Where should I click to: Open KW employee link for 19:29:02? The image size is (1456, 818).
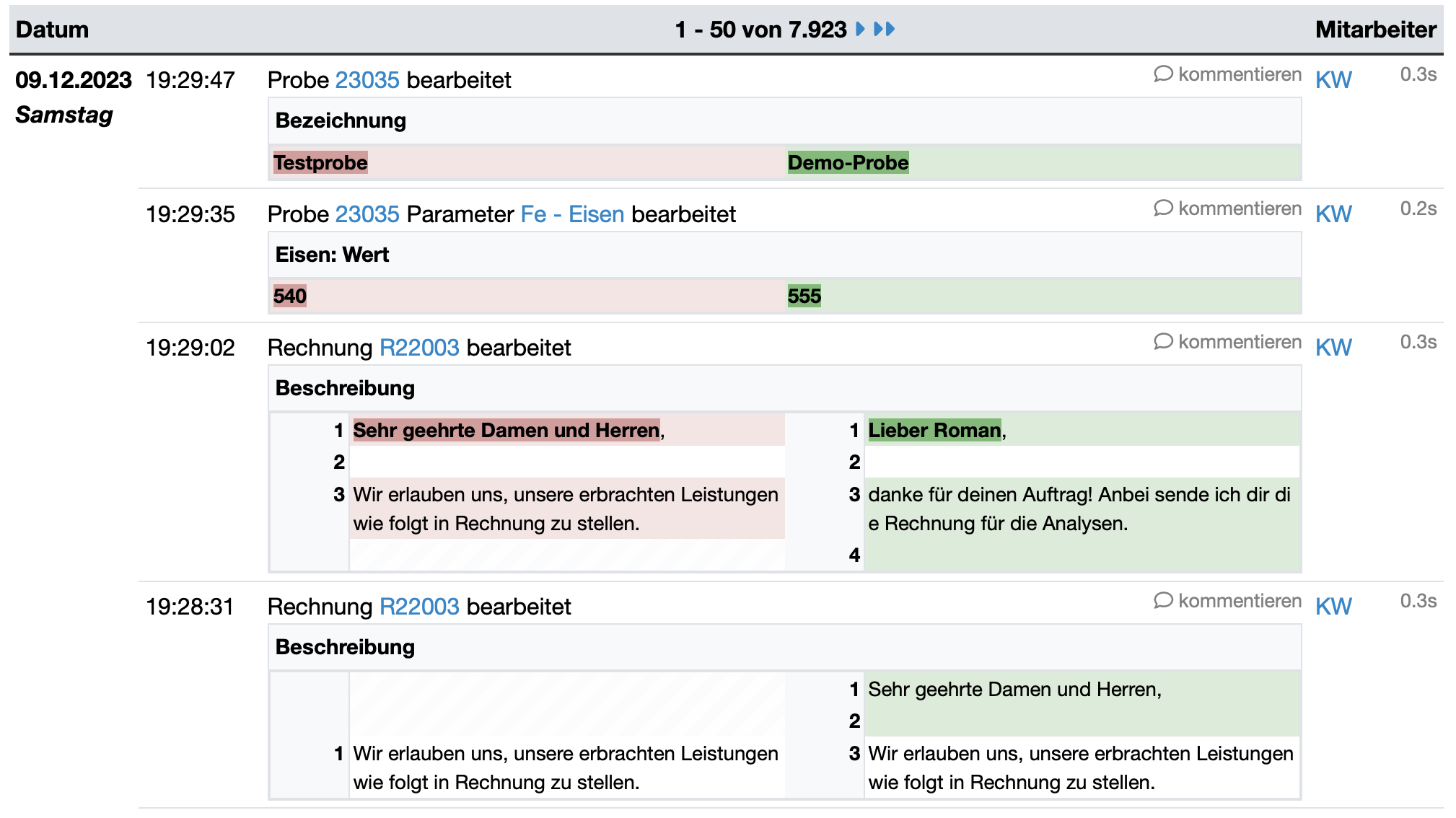pyautogui.click(x=1333, y=348)
